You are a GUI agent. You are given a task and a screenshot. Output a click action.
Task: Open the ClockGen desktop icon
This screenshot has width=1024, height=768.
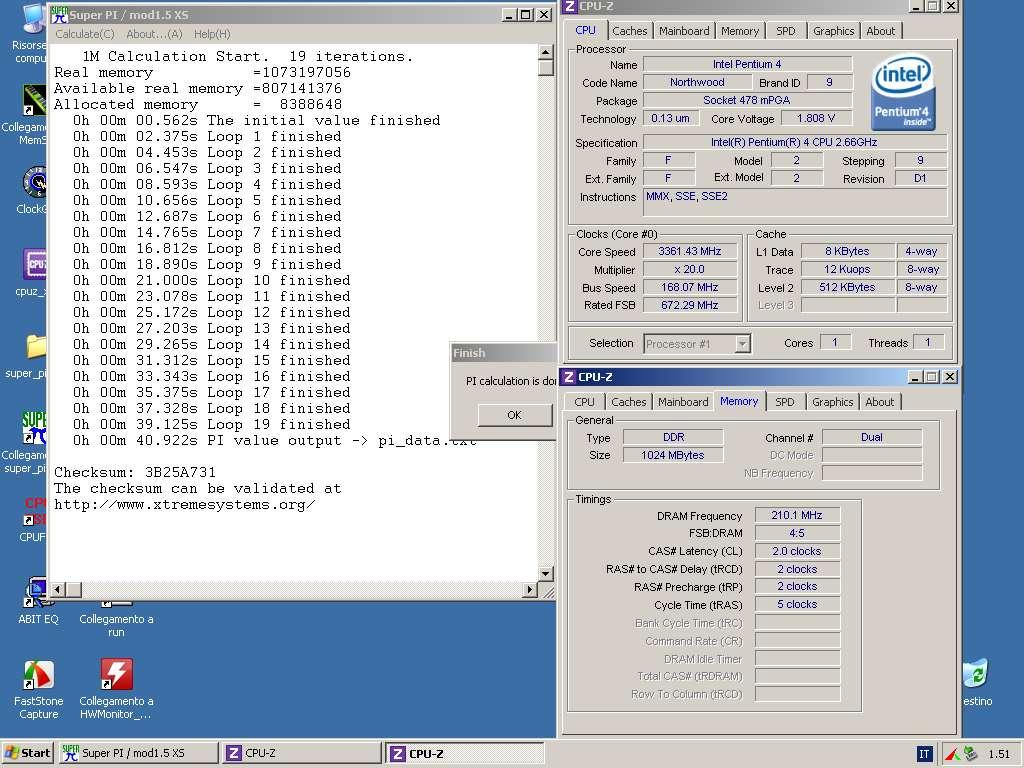pos(34,183)
